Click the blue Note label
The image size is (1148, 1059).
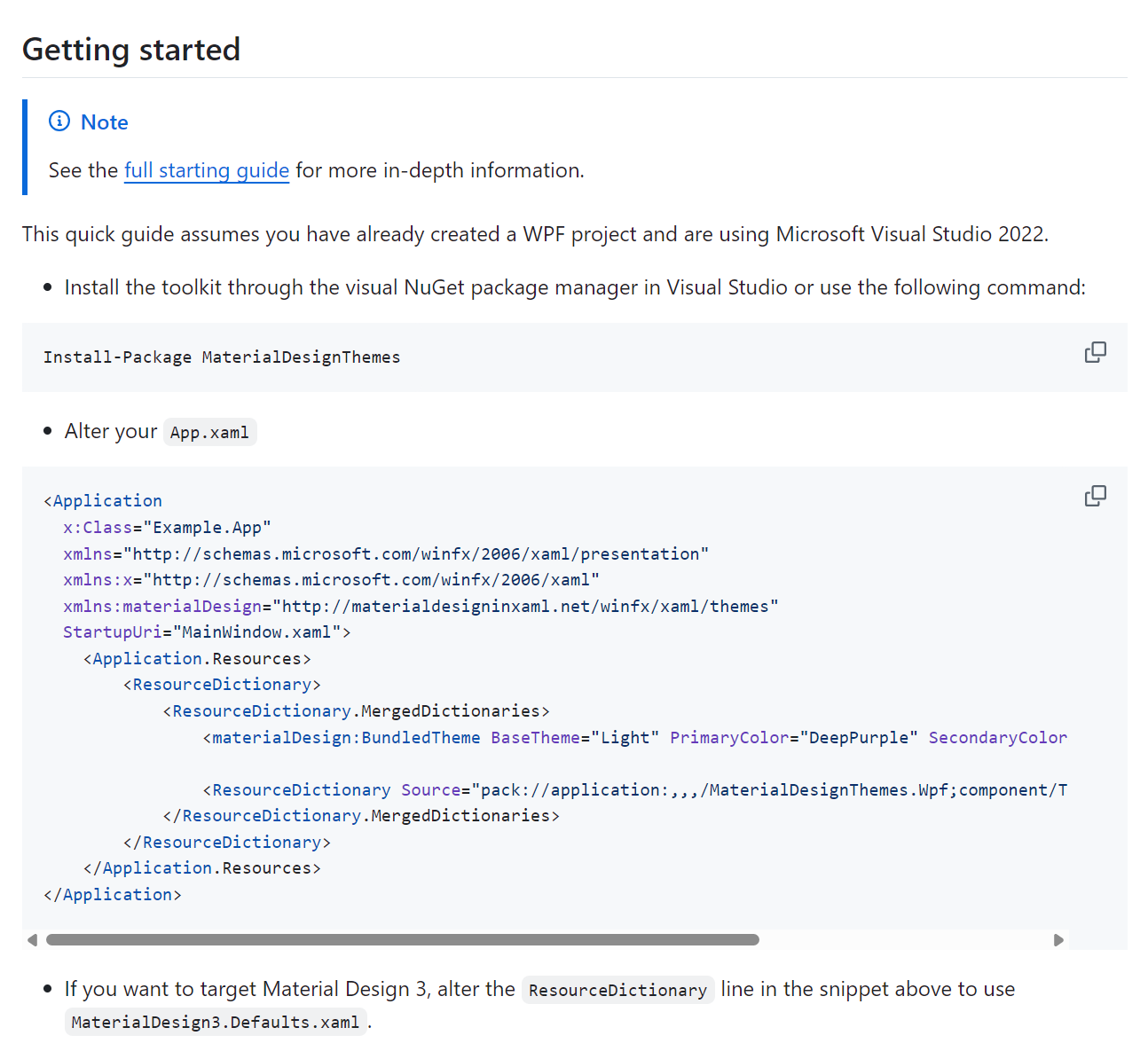104,122
